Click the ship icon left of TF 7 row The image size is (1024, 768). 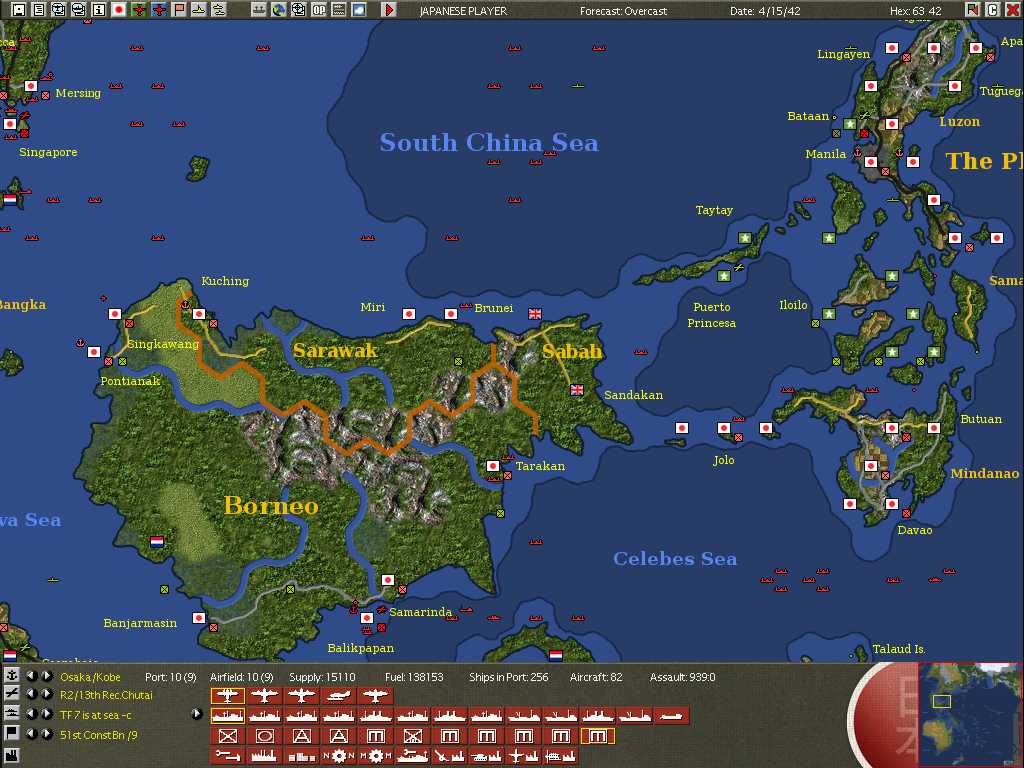pyautogui.click(x=11, y=714)
